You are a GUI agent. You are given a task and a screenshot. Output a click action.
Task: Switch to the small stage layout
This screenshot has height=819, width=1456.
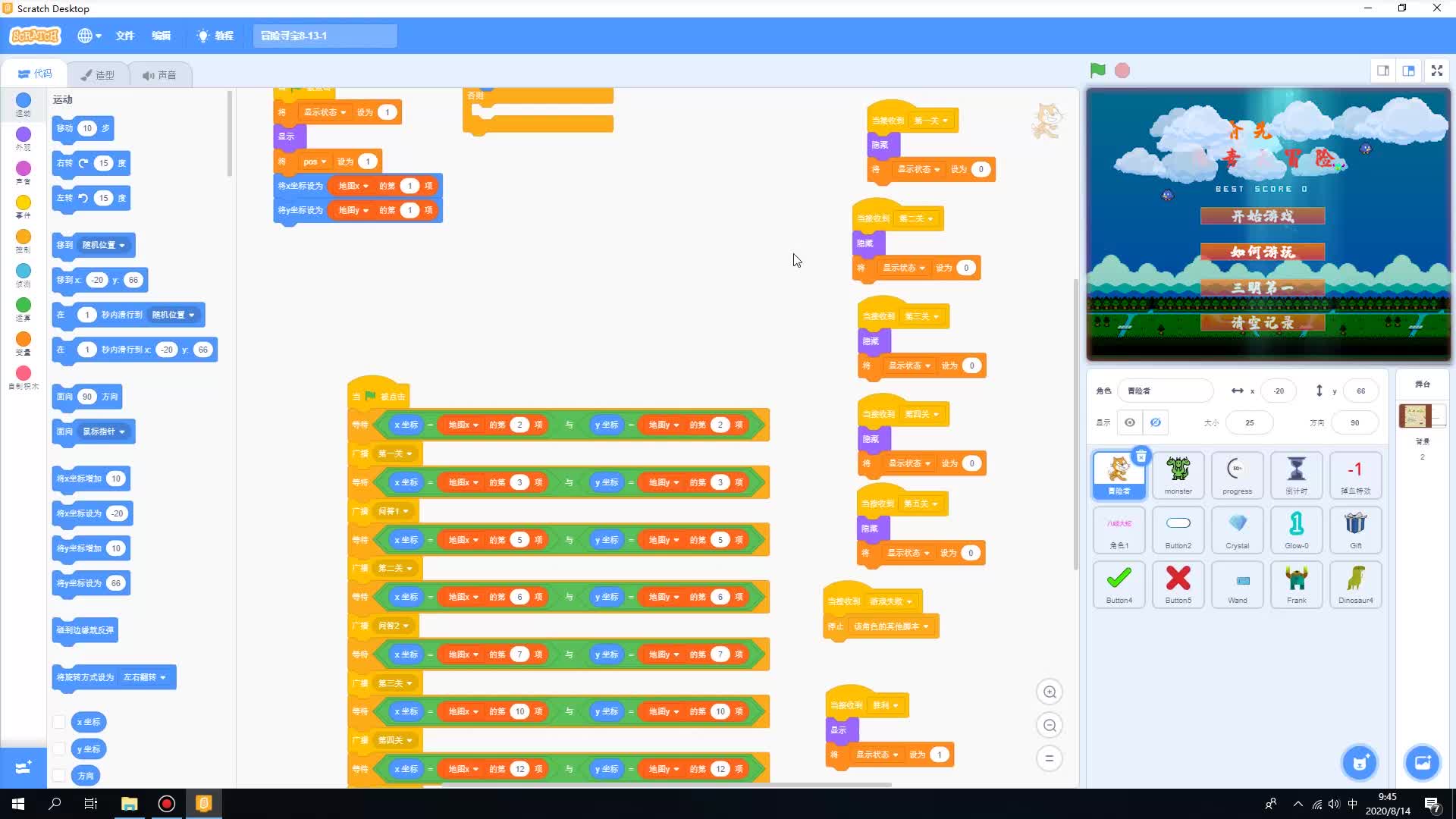point(1382,71)
